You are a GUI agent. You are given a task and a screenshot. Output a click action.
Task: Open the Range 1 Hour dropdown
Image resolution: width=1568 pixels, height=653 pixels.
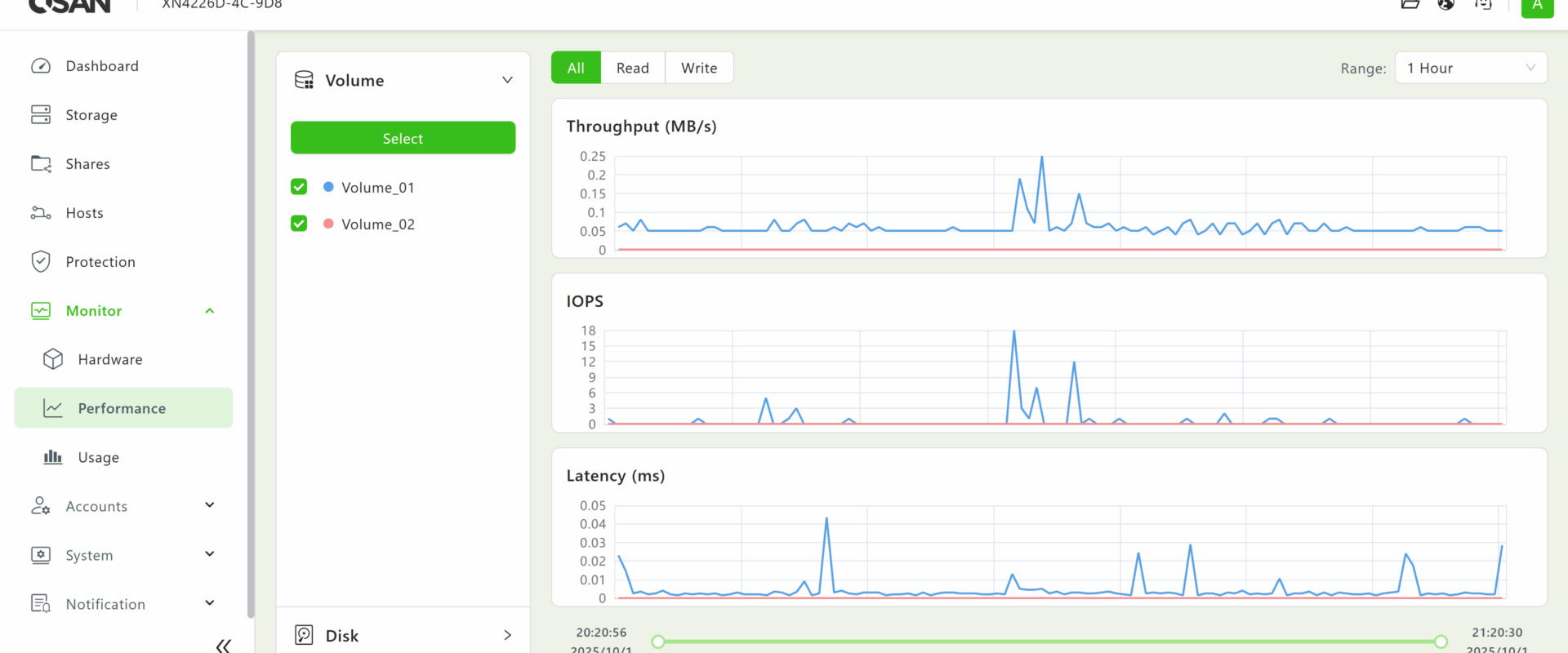point(1471,68)
